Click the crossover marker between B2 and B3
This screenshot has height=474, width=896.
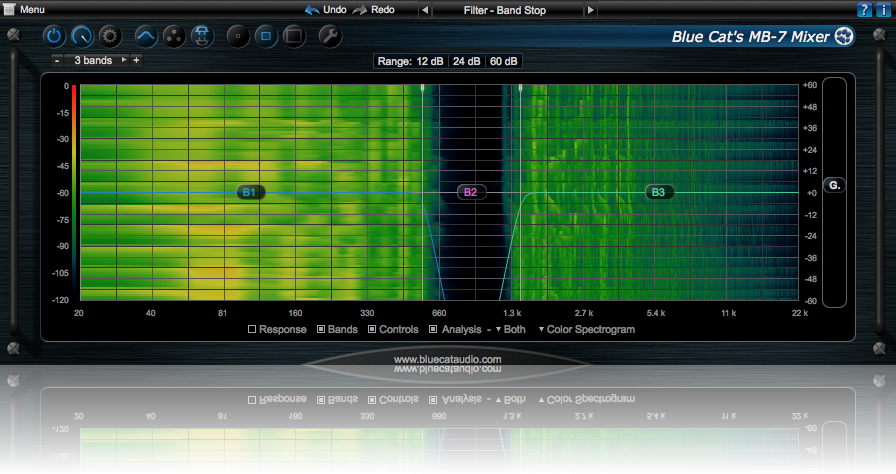[x=520, y=89]
